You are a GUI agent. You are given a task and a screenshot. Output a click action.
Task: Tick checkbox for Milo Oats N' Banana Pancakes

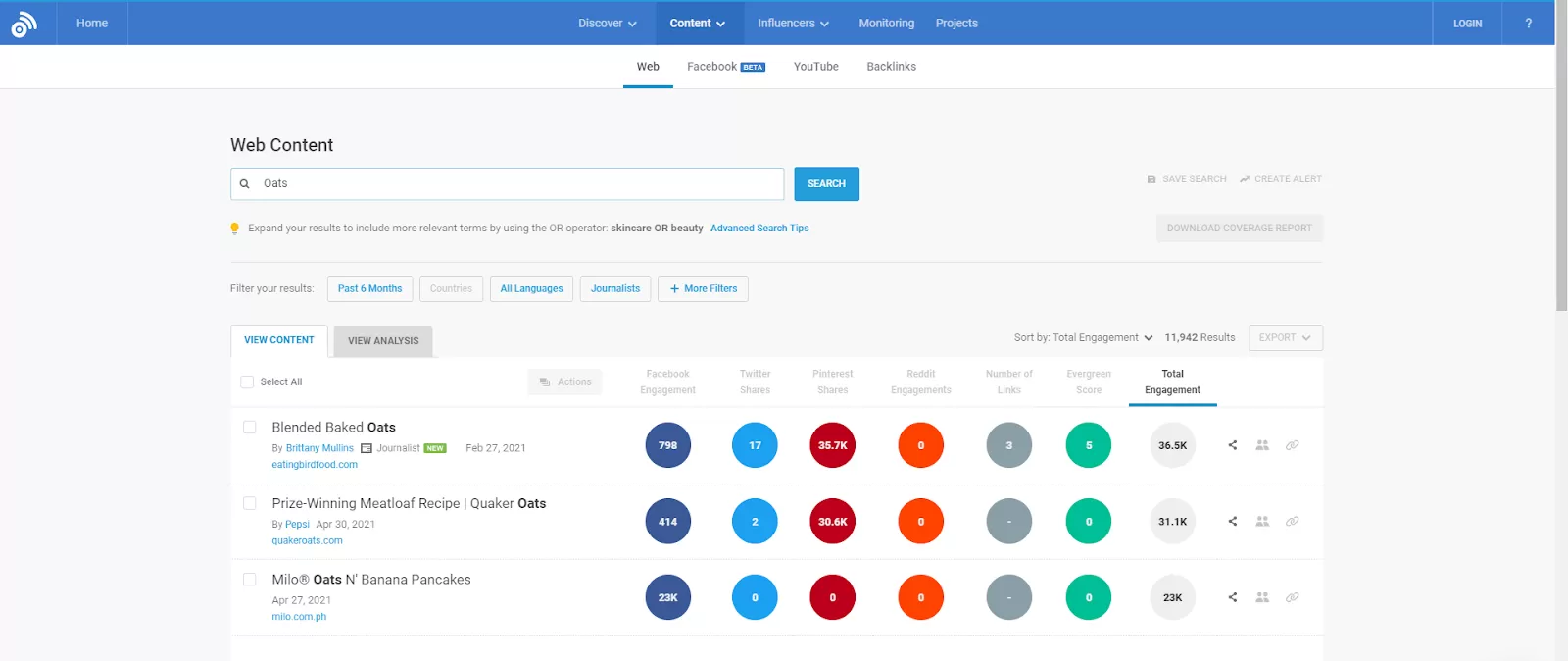pos(250,580)
